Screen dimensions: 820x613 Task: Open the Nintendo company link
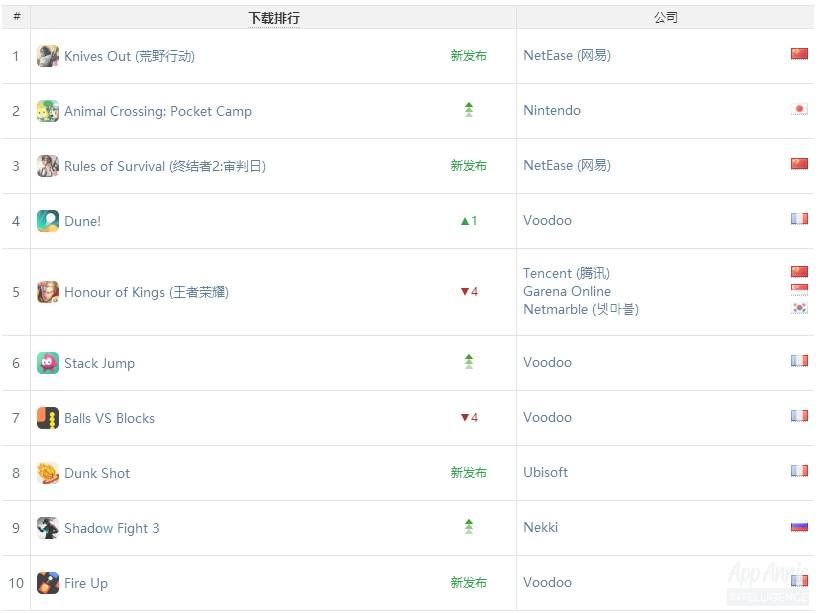[x=551, y=111]
